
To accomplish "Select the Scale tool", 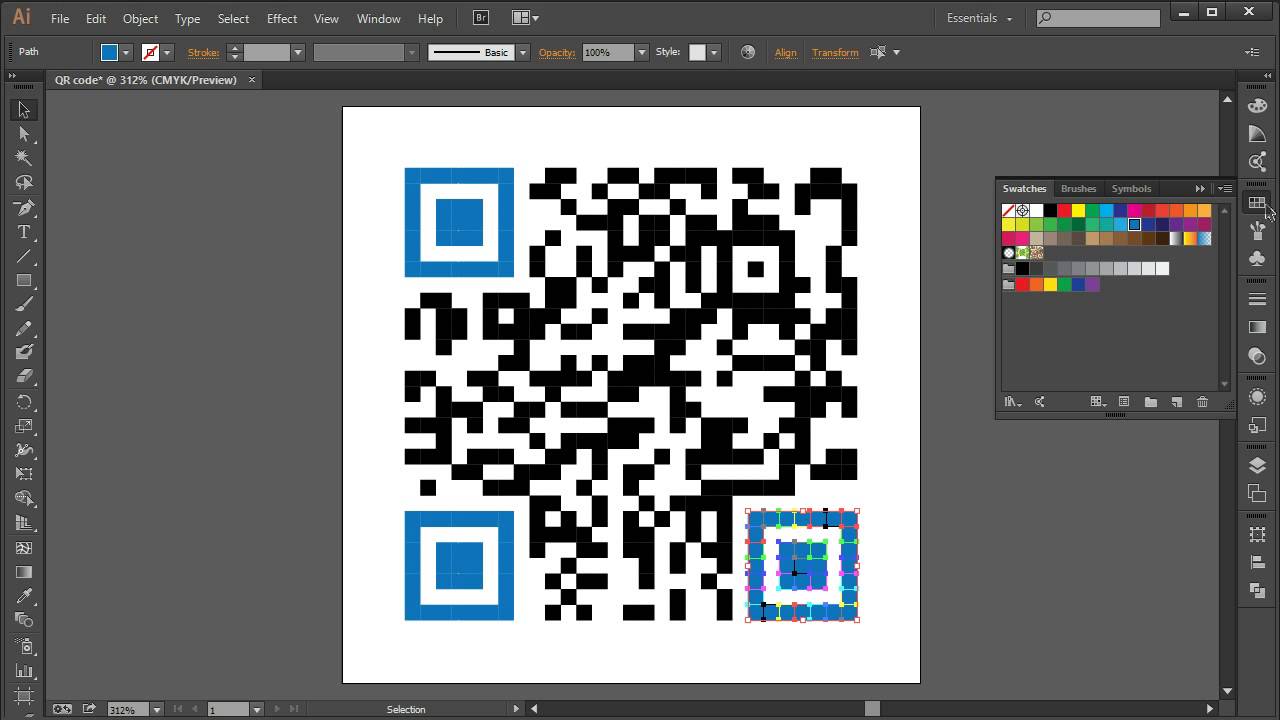I will (24, 426).
